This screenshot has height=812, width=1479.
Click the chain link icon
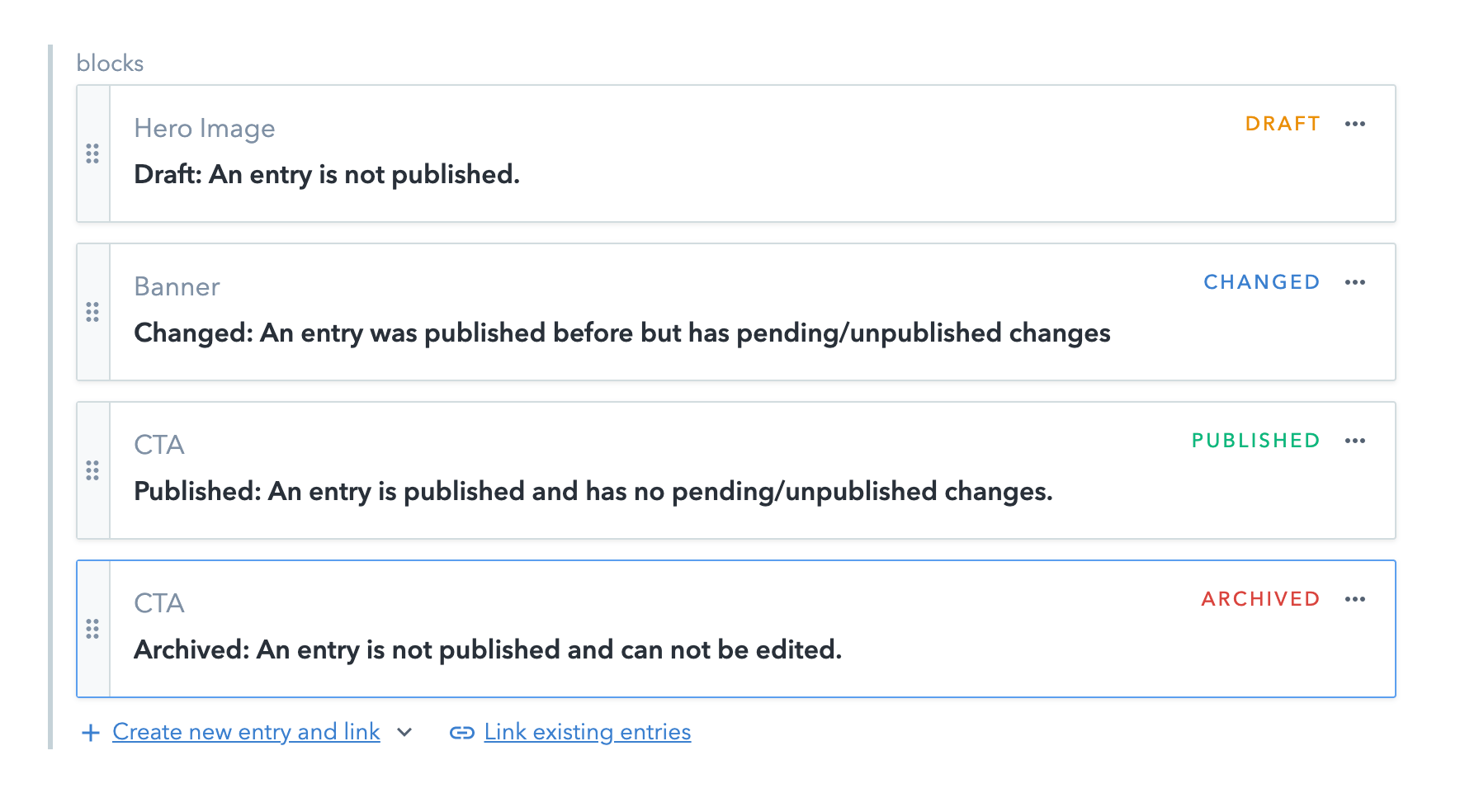[x=461, y=732]
